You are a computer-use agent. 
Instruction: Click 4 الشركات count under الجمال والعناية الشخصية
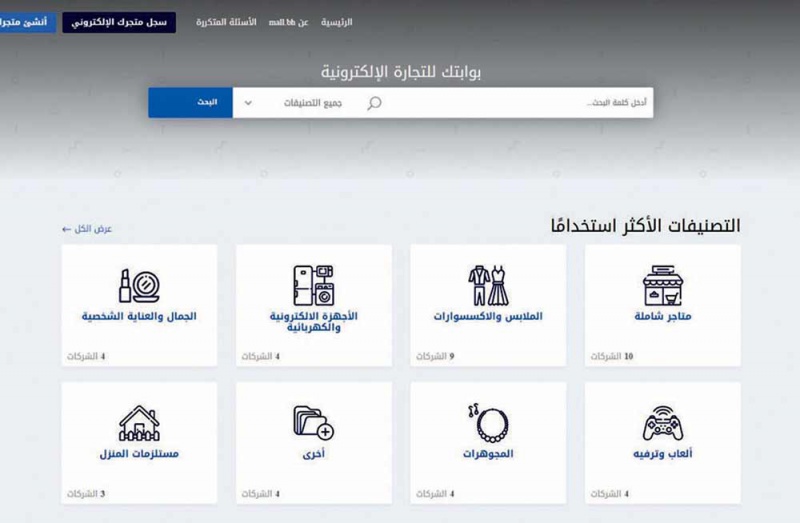(86, 356)
